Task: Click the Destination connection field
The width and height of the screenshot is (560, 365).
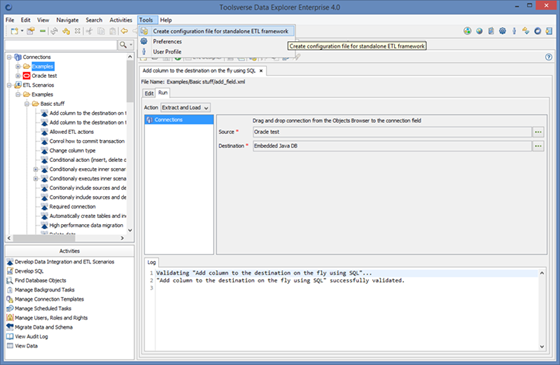Action: pyautogui.click(x=392, y=146)
